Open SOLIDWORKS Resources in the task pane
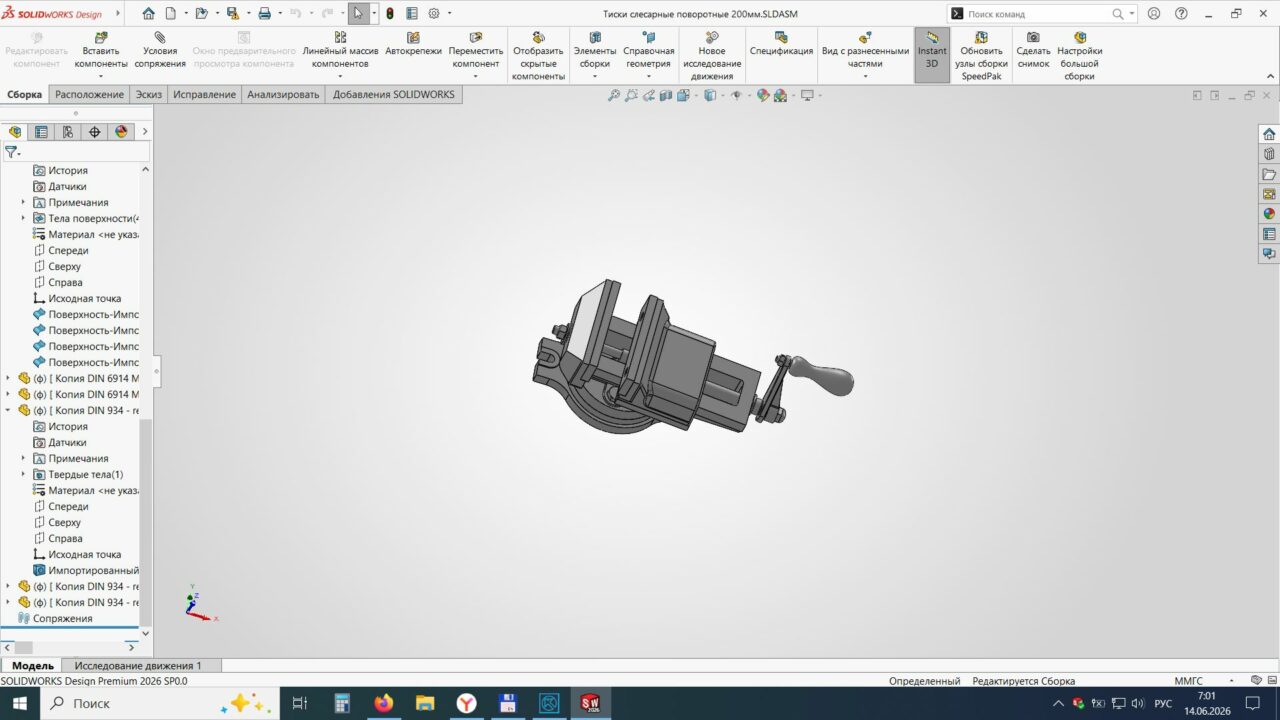 pyautogui.click(x=1269, y=134)
